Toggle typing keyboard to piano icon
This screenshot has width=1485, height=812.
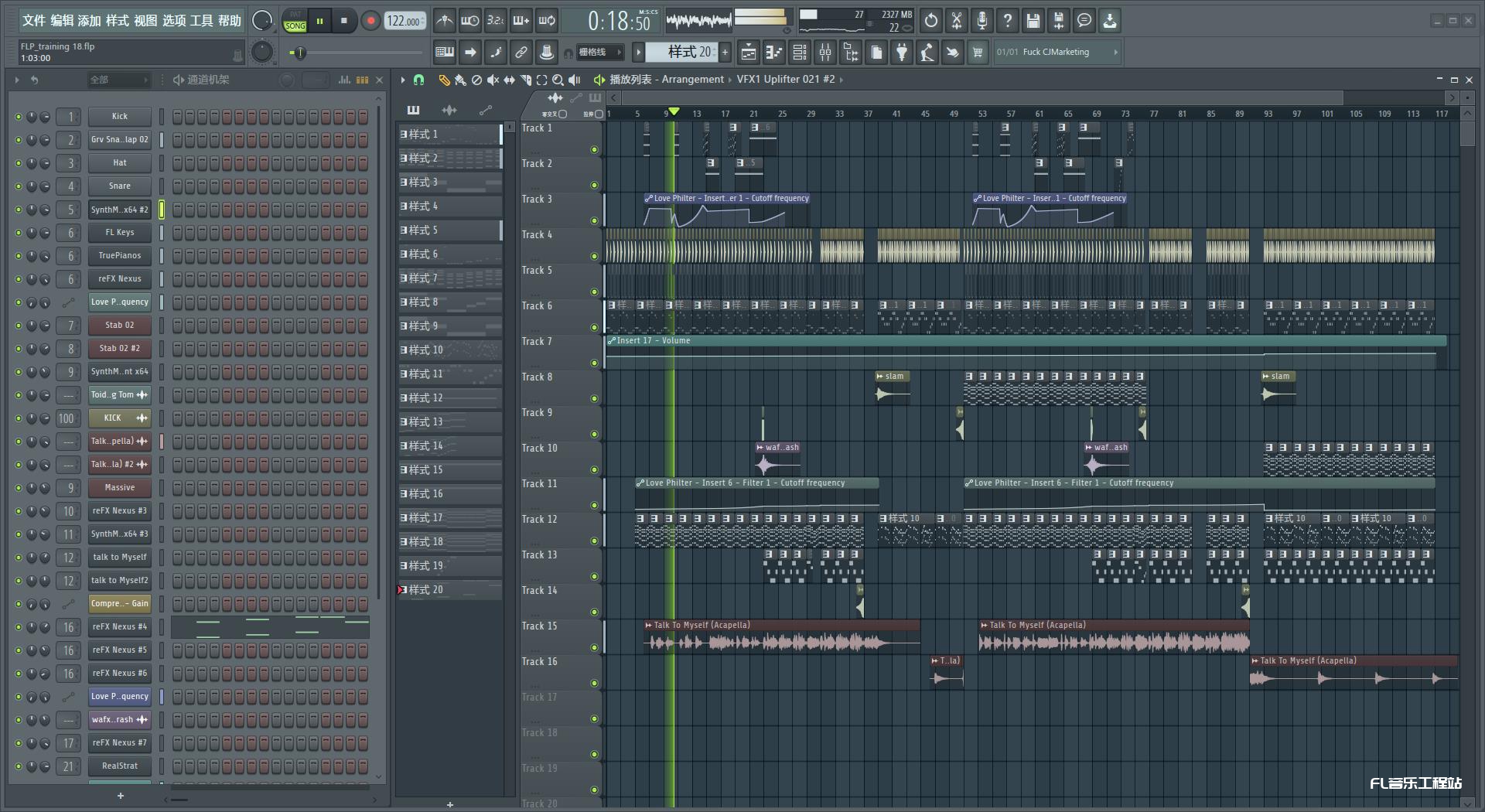(x=445, y=53)
